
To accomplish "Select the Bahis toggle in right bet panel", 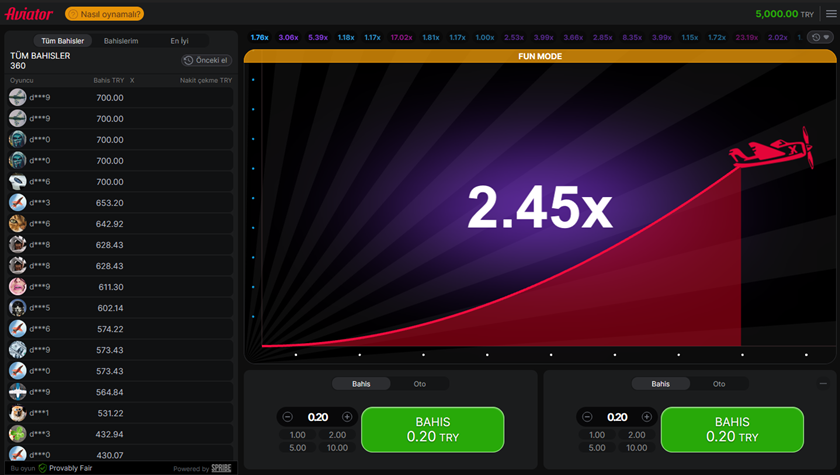I will 661,384.
